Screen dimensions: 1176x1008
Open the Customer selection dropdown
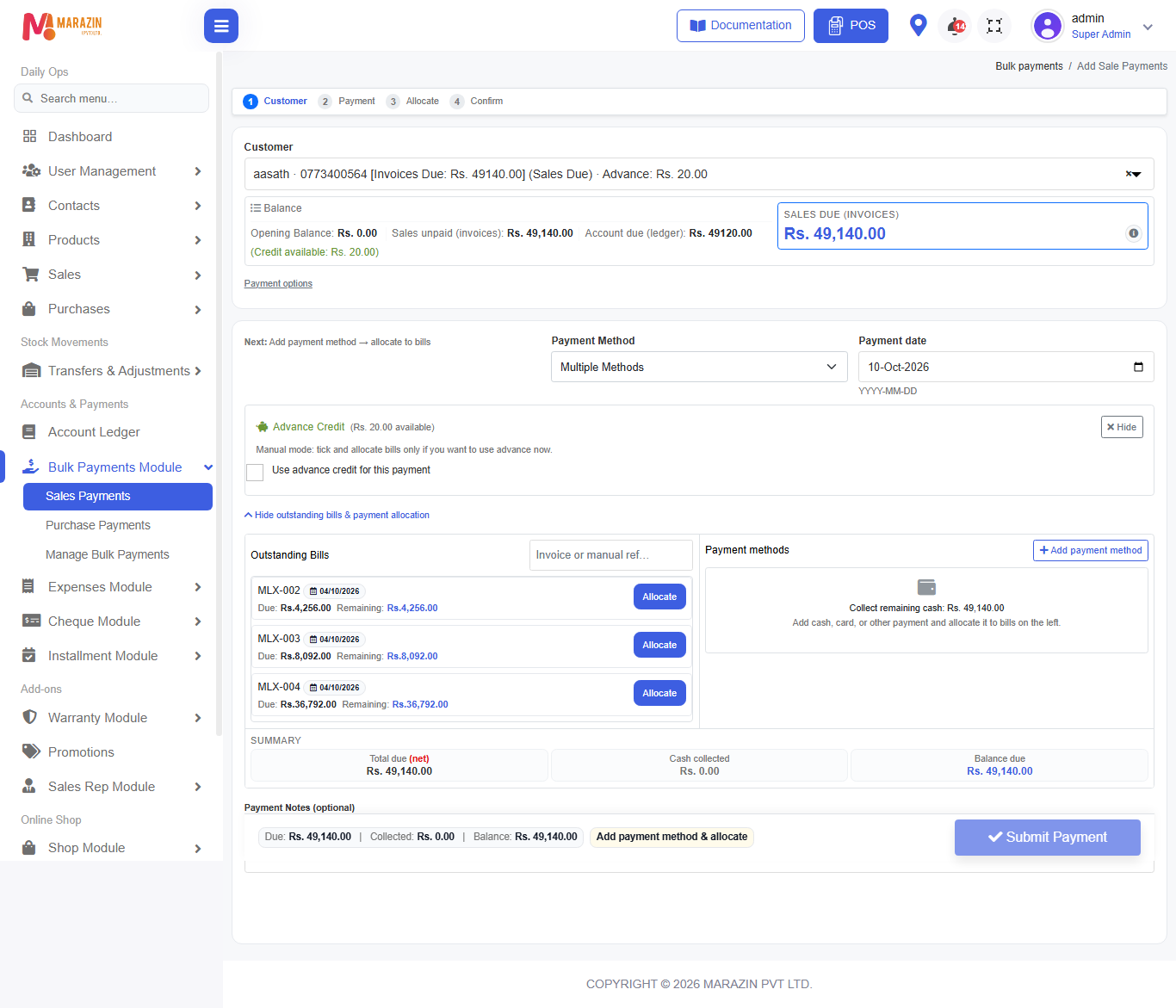click(699, 174)
